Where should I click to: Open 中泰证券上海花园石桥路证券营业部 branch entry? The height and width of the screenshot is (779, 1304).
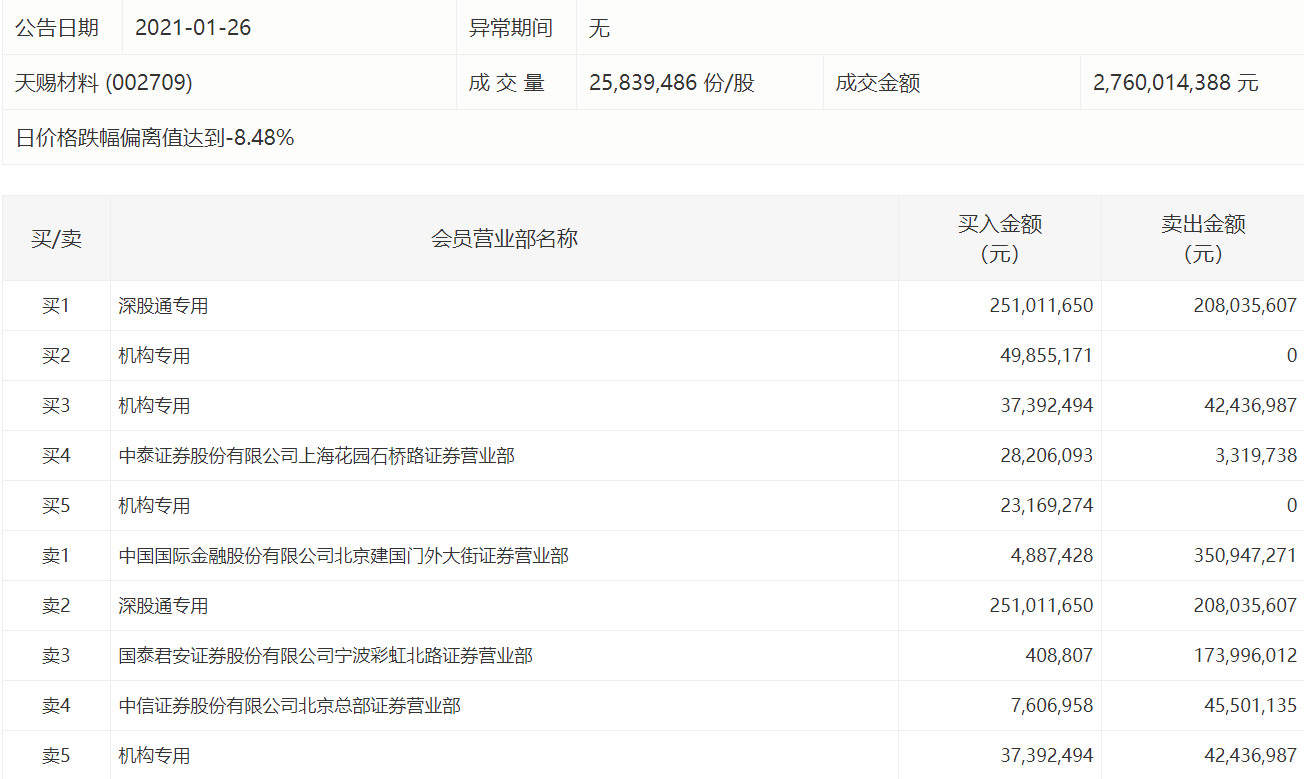click(316, 456)
